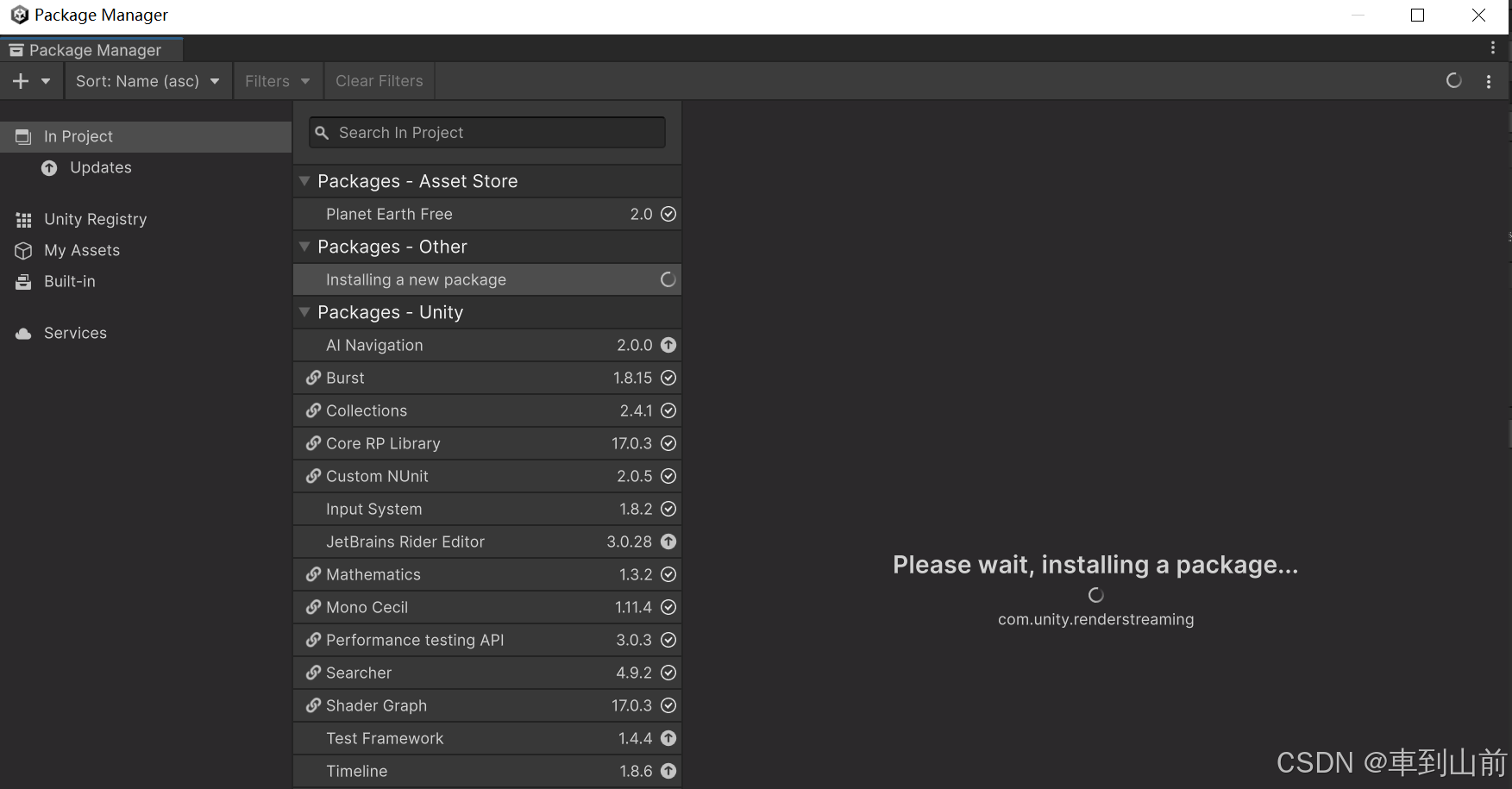The height and width of the screenshot is (789, 1512).
Task: Collapse Packages - Other group
Action: coord(304,247)
